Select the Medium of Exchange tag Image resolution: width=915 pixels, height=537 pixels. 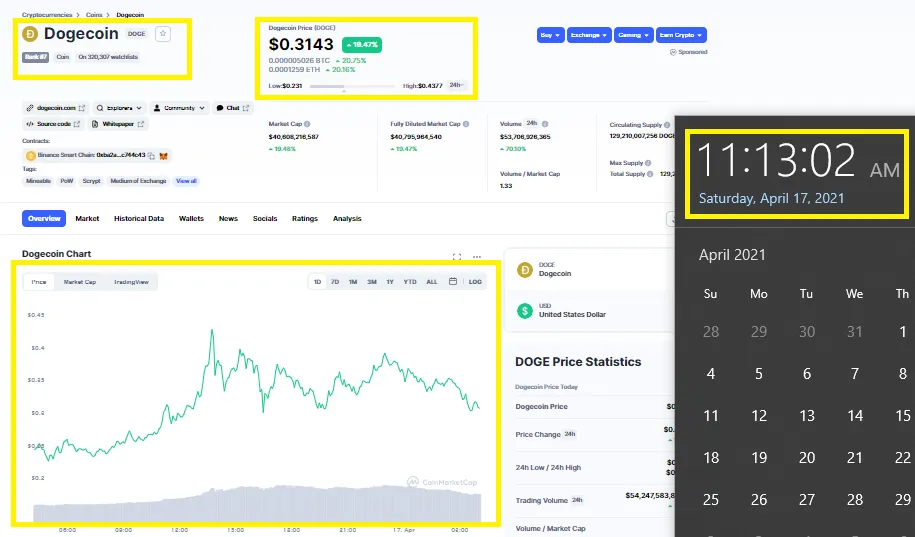click(x=138, y=181)
